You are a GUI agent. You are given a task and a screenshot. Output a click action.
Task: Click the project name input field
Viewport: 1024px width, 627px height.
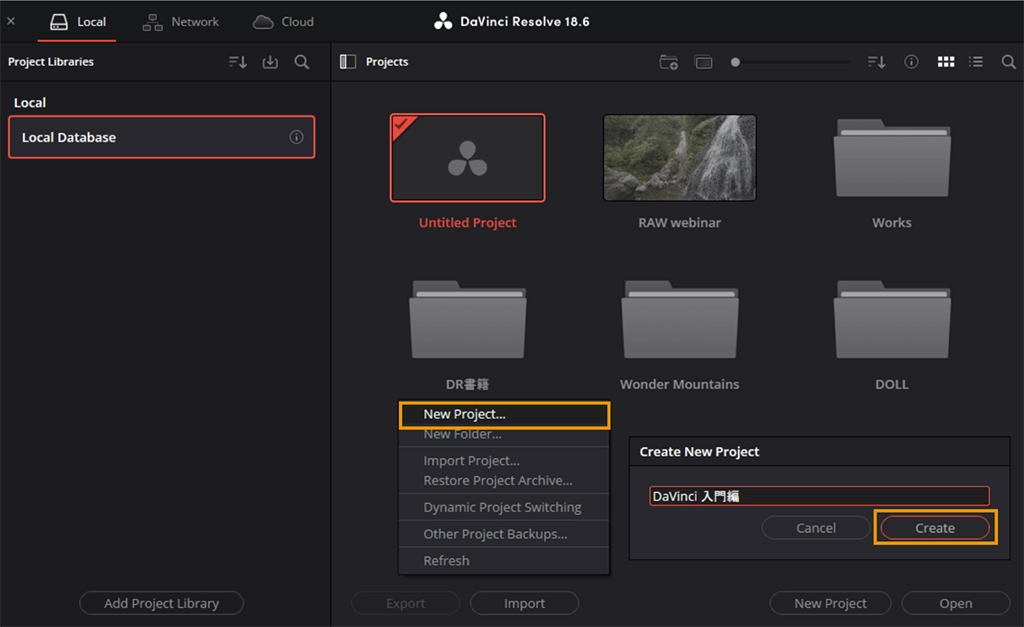click(819, 496)
